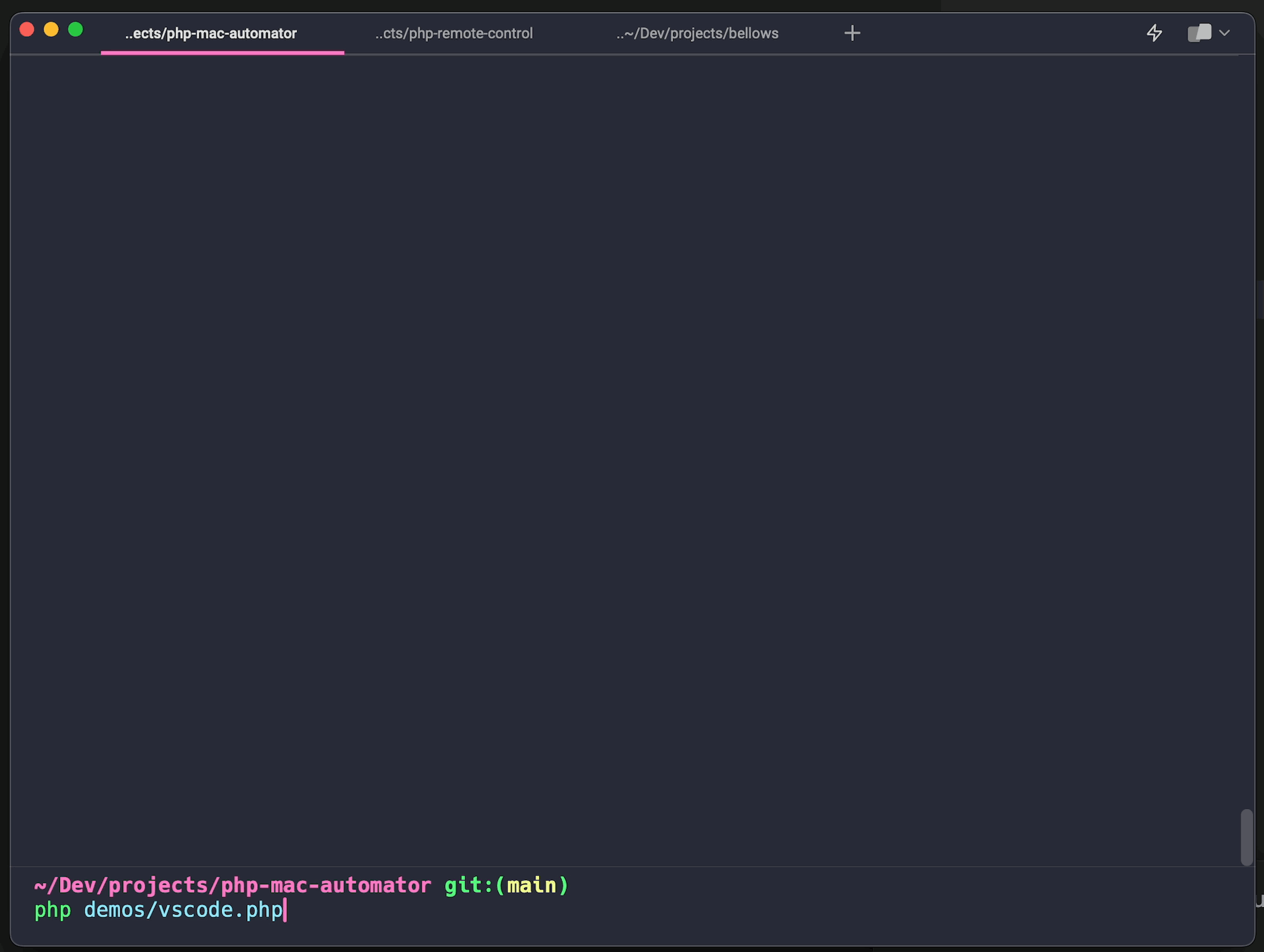Maximize the window with green button

point(75,29)
